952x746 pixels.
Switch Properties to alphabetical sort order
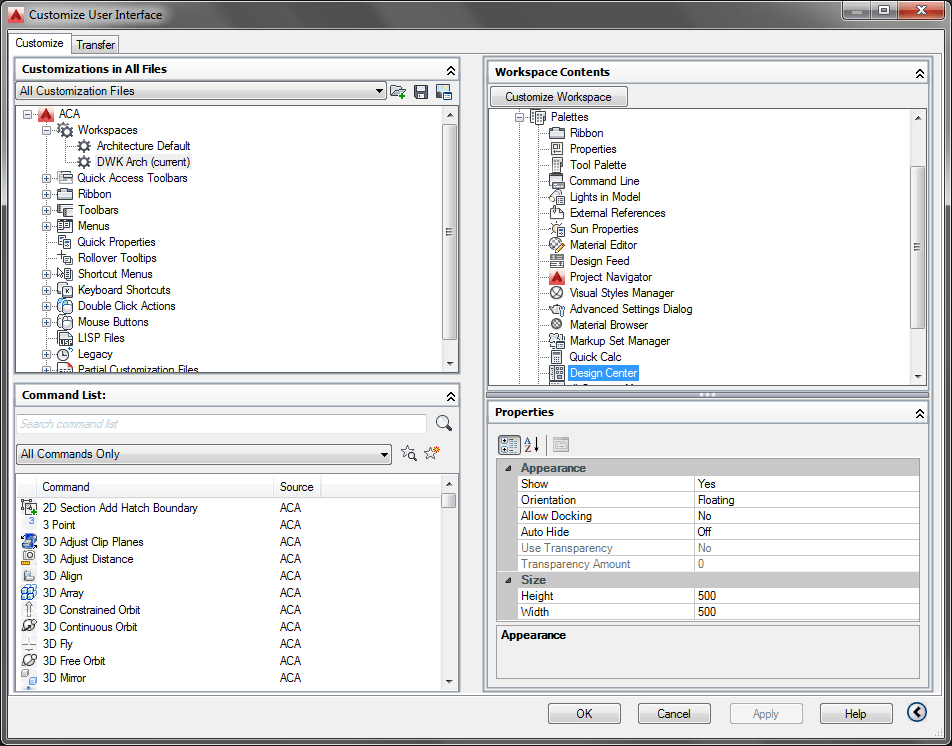tap(531, 444)
